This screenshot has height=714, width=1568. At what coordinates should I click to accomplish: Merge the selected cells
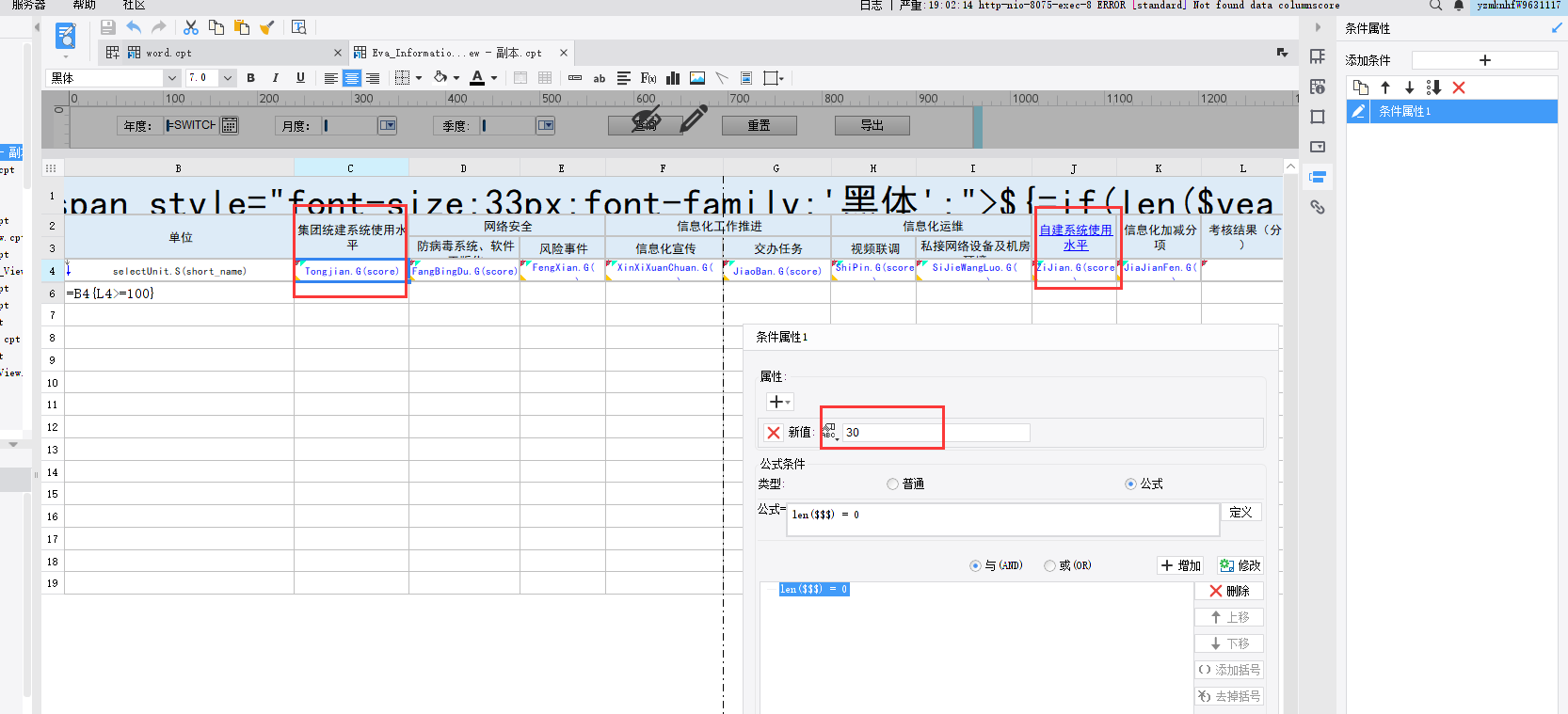pyautogui.click(x=520, y=78)
